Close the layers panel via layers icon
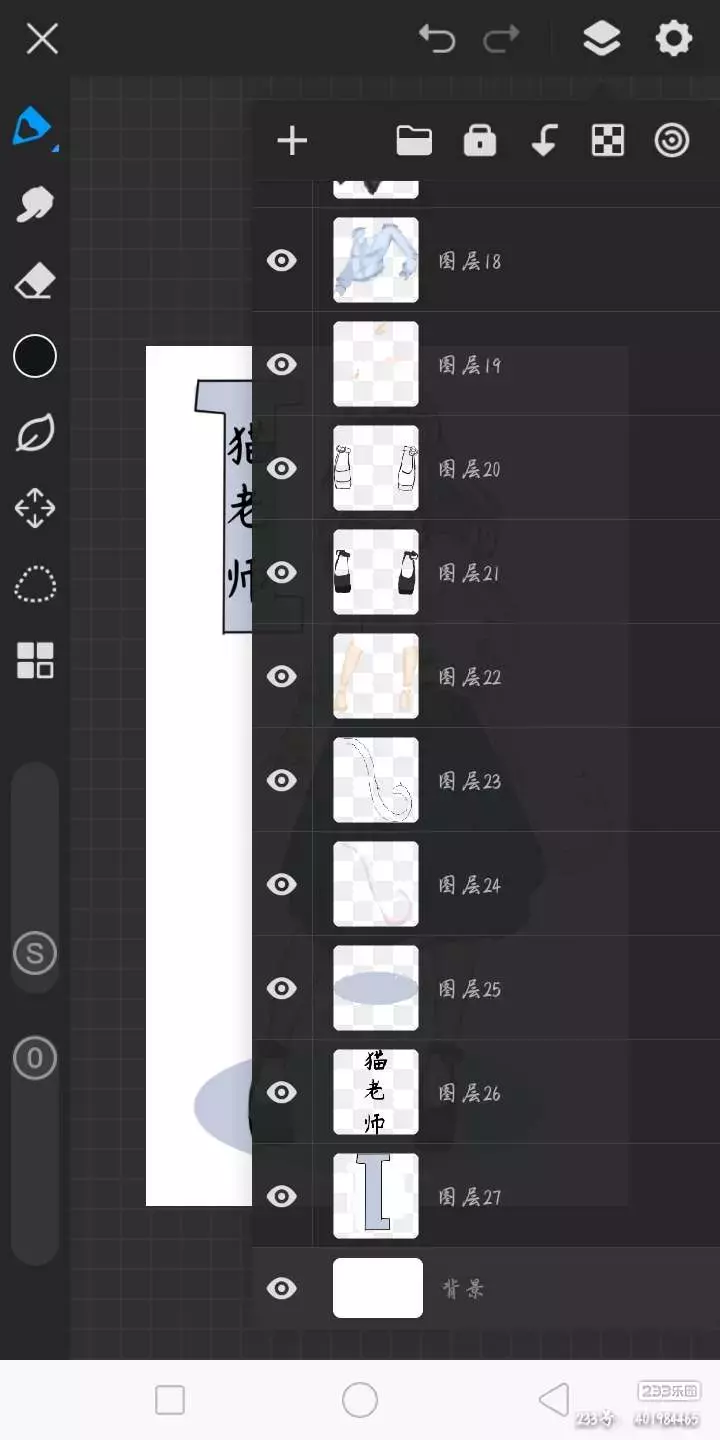This screenshot has width=720, height=1440. pyautogui.click(x=601, y=39)
